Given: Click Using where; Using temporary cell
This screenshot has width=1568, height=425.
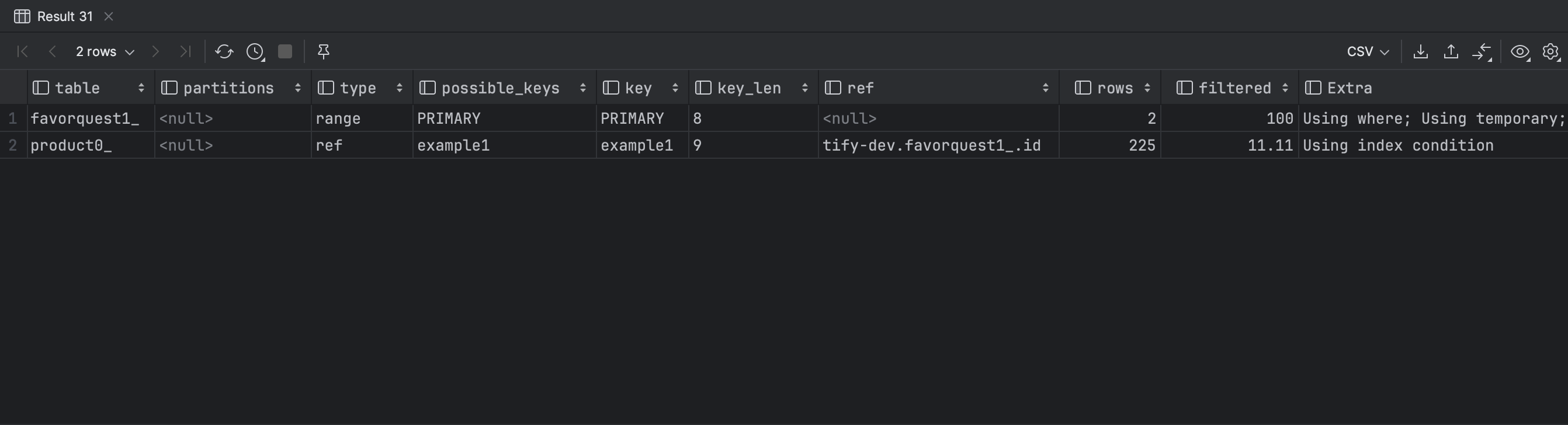Looking at the screenshot, I should 1434,119.
